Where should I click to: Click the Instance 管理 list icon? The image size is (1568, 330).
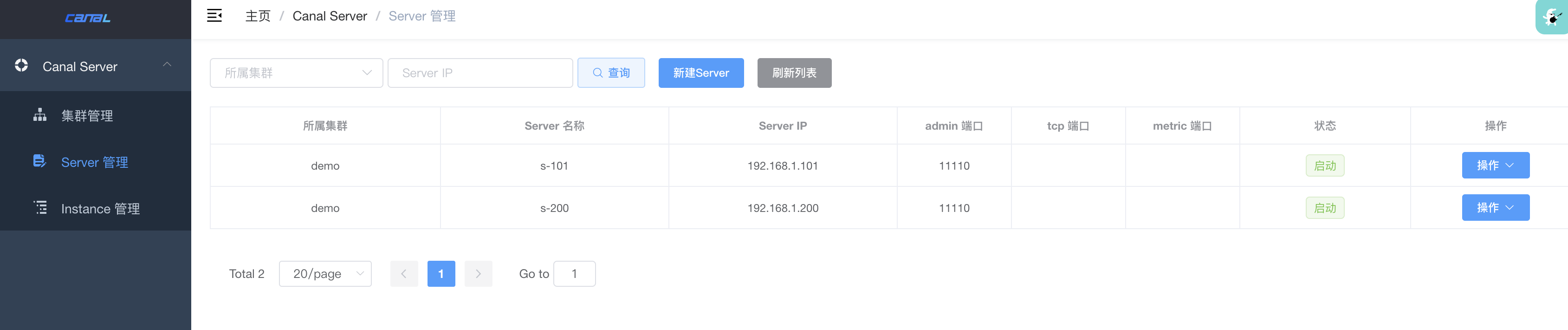[x=39, y=207]
